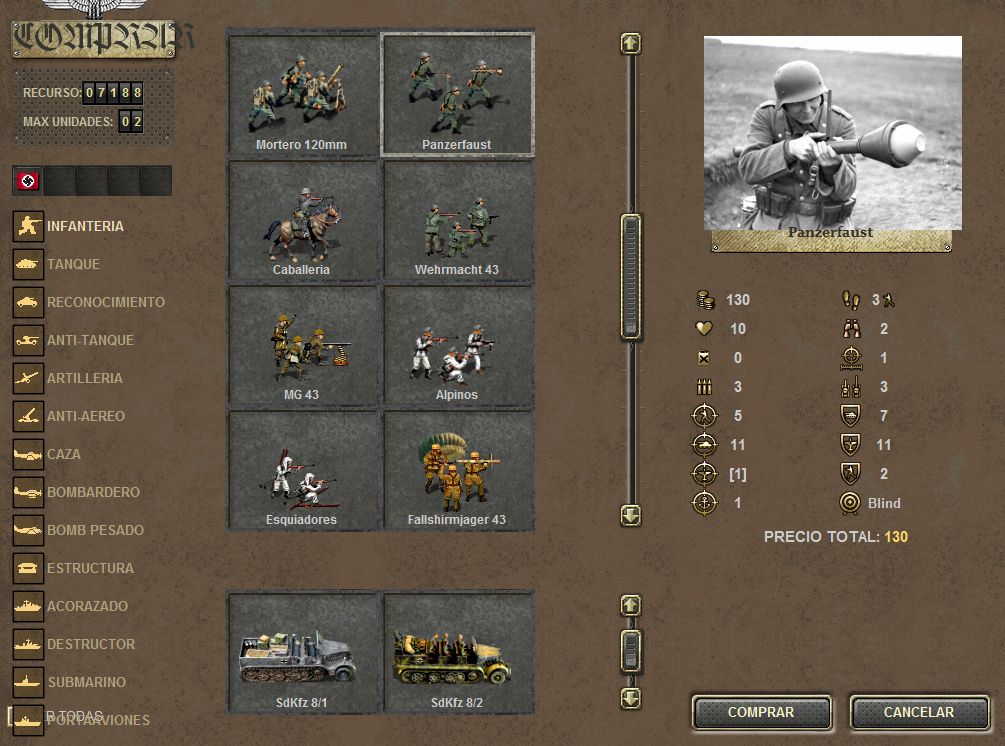1005x746 pixels.
Task: Choose the Caballeria cavalry unit
Action: 302,220
